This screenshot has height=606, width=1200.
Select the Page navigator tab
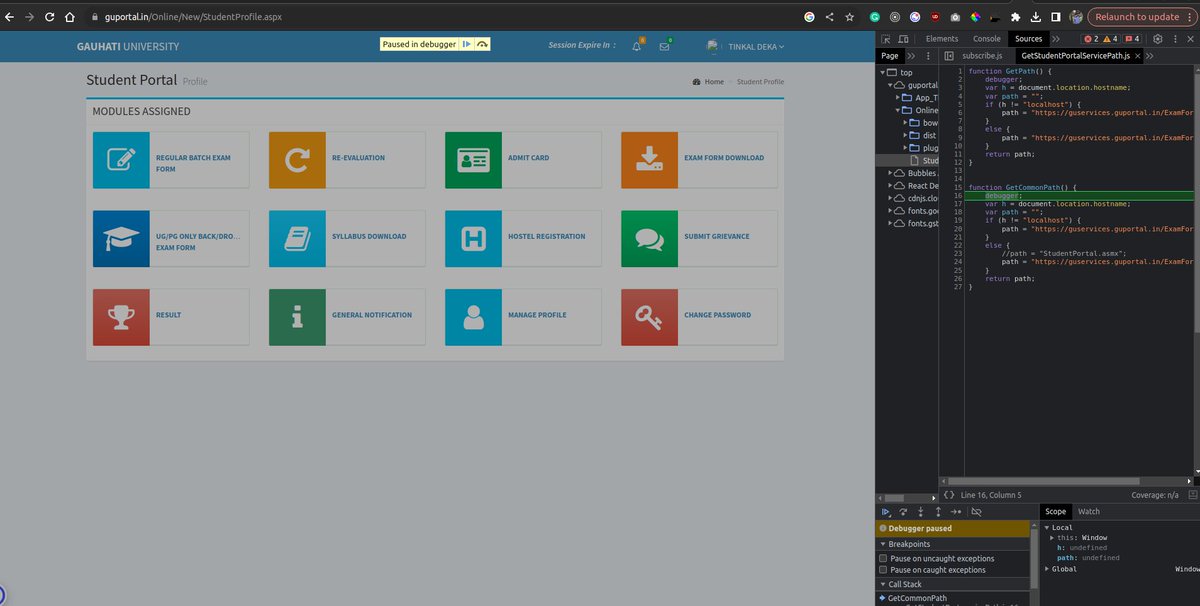[x=889, y=56]
